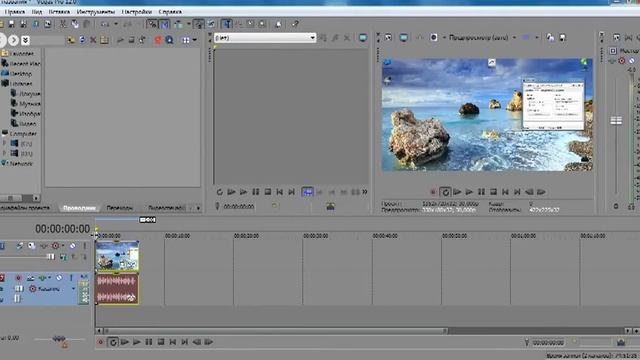Click the What's This Help icon
640x360 pixels.
tap(295, 24)
